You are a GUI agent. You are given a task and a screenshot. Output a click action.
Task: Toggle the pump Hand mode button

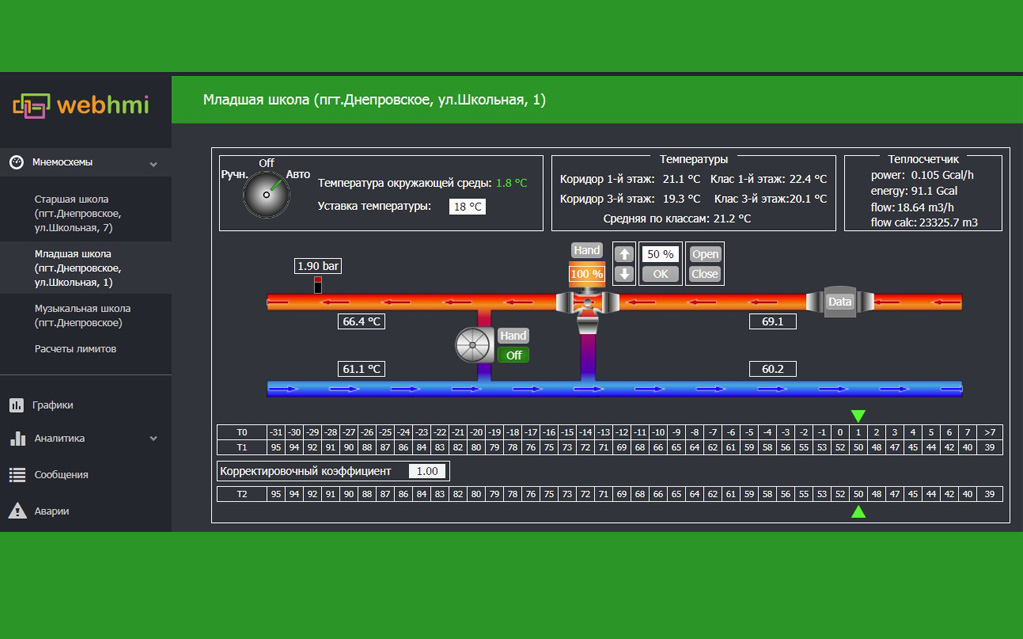tap(513, 336)
